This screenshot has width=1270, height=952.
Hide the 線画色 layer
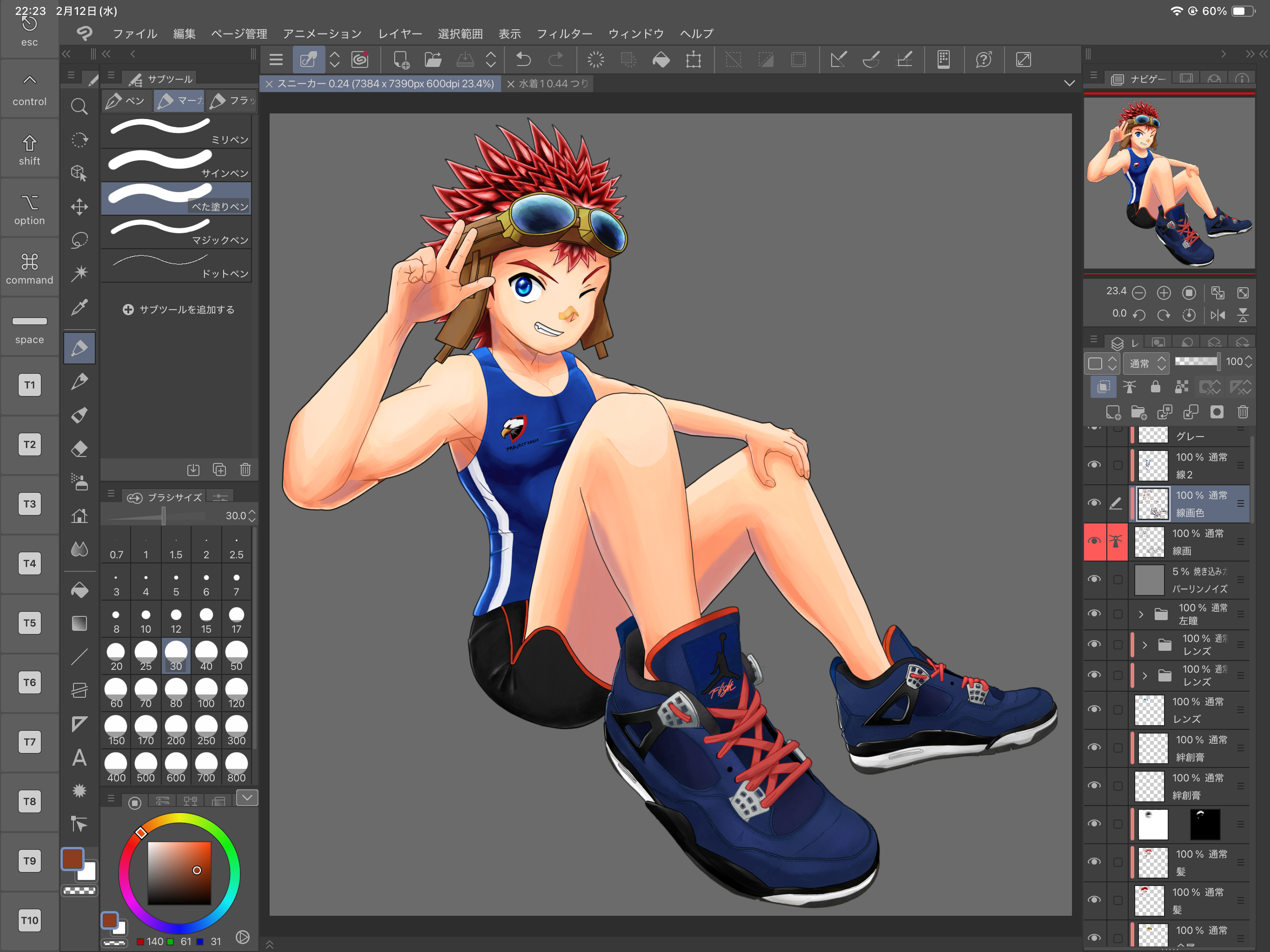click(1095, 503)
